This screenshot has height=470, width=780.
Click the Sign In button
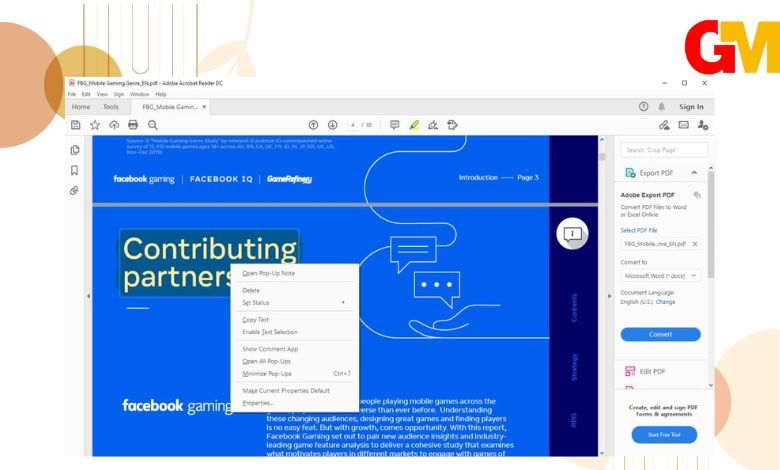[x=691, y=106]
